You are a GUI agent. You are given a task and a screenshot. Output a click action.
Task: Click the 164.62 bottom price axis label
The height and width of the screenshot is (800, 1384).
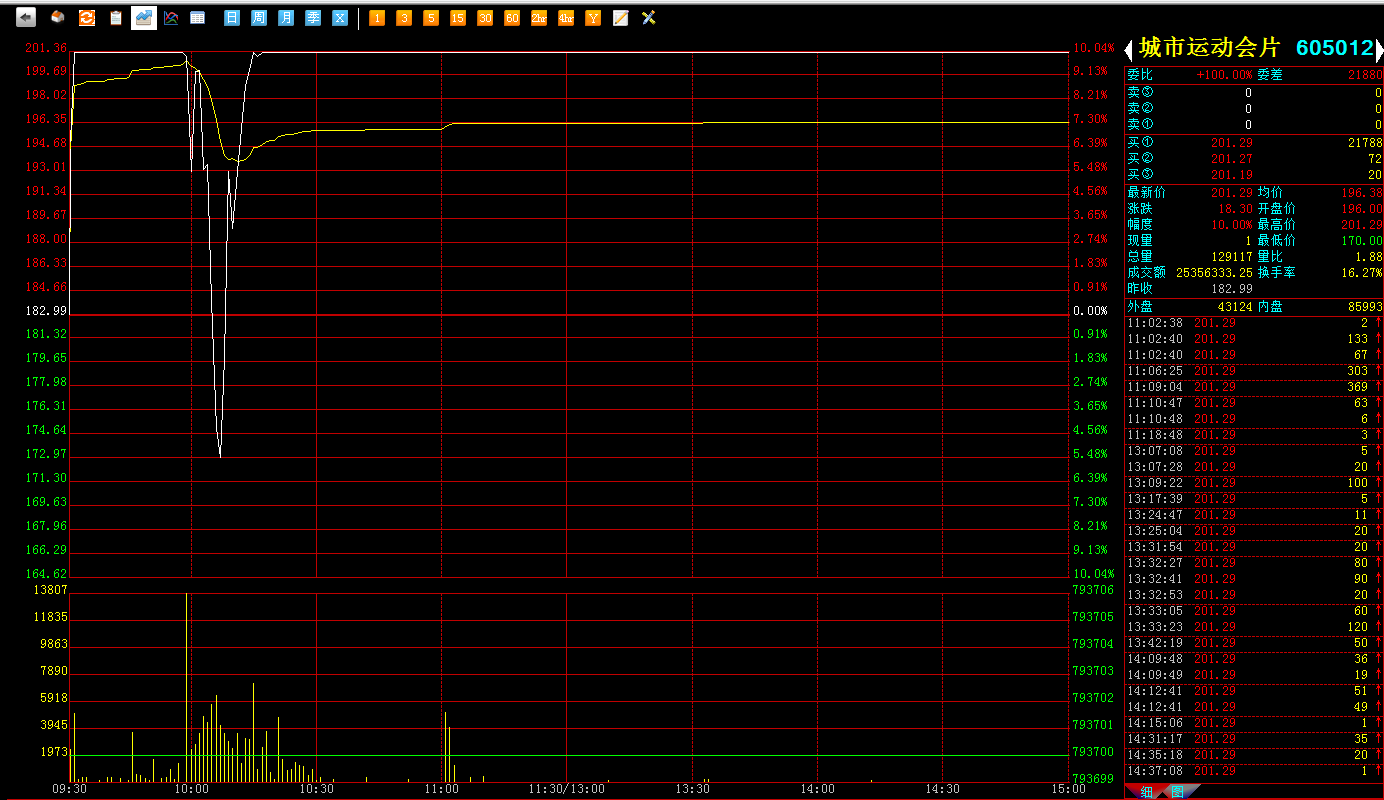[46, 574]
